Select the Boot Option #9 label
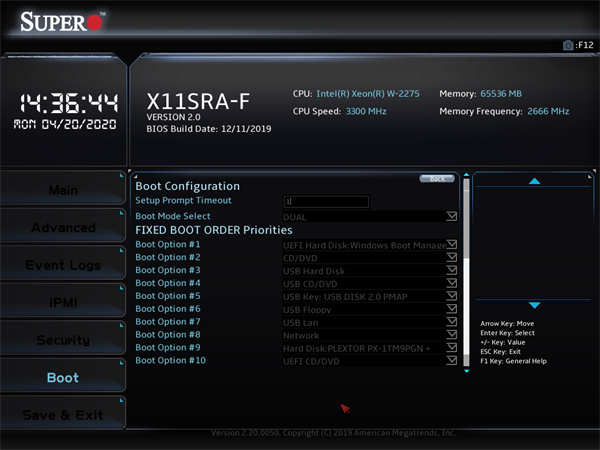Image resolution: width=600 pixels, height=450 pixels. 168,347
